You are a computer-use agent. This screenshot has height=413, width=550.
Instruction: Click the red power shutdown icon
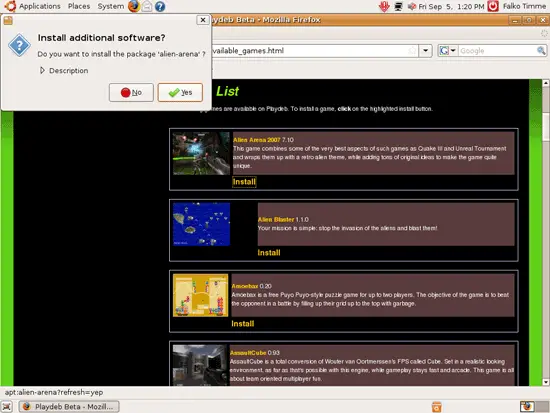coord(493,6)
